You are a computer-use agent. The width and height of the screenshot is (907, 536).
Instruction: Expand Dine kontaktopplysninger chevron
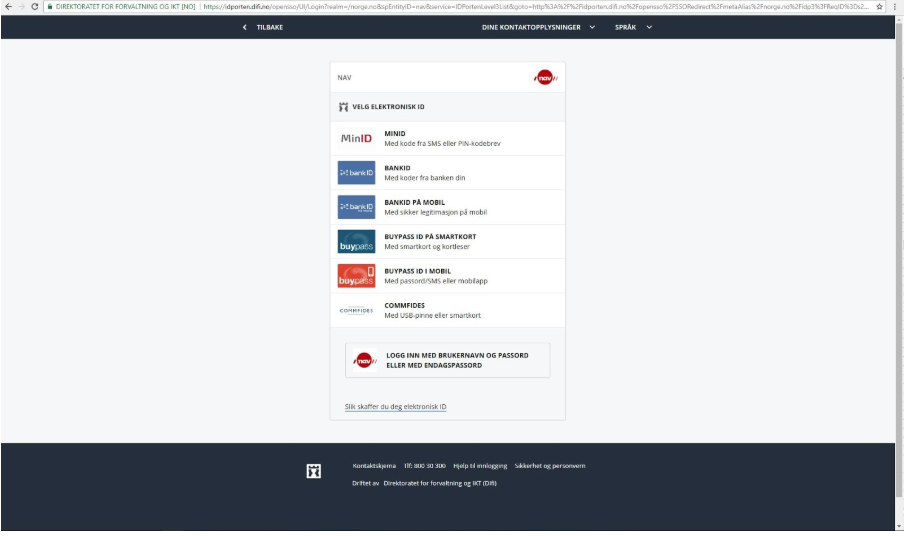click(592, 27)
